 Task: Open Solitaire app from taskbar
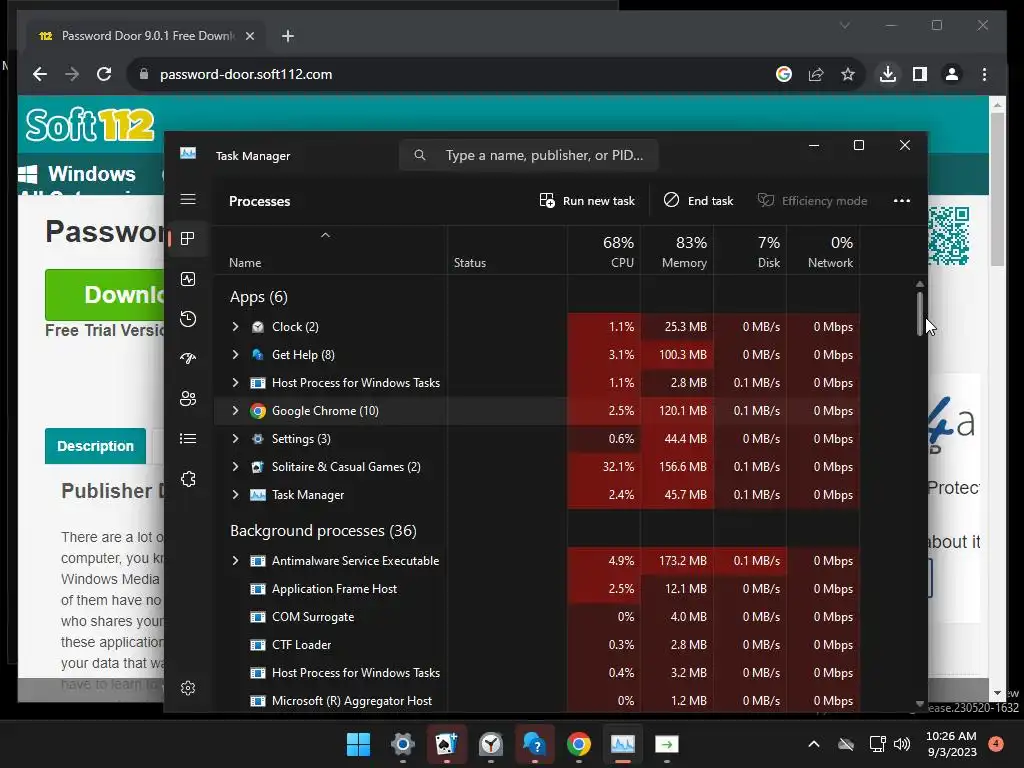coord(447,744)
